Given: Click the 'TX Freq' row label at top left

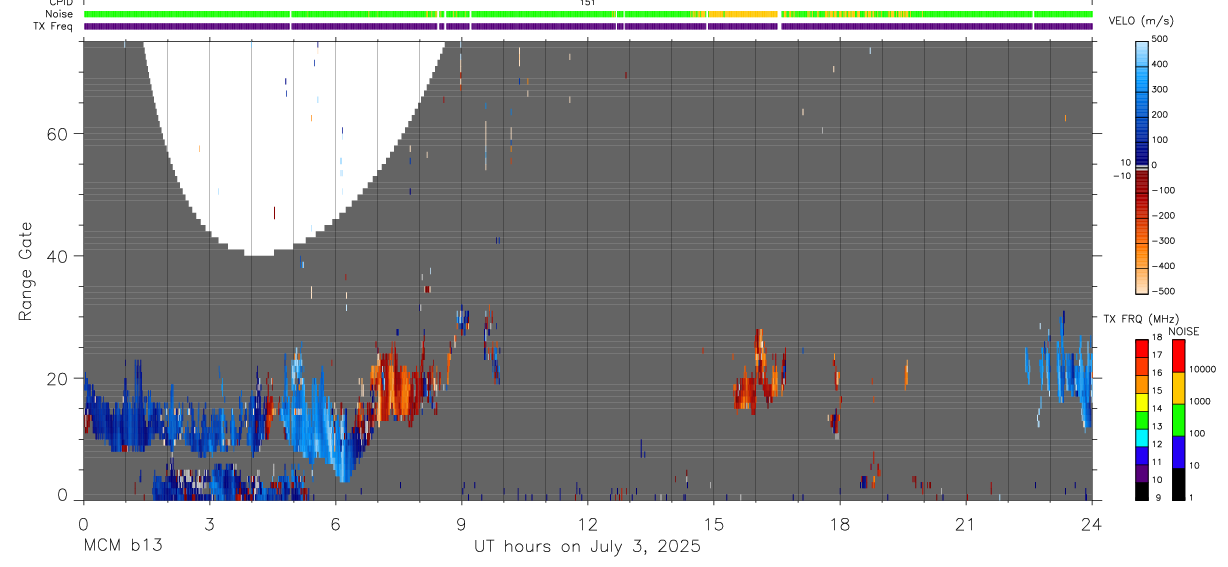Looking at the screenshot, I should (x=53, y=26).
